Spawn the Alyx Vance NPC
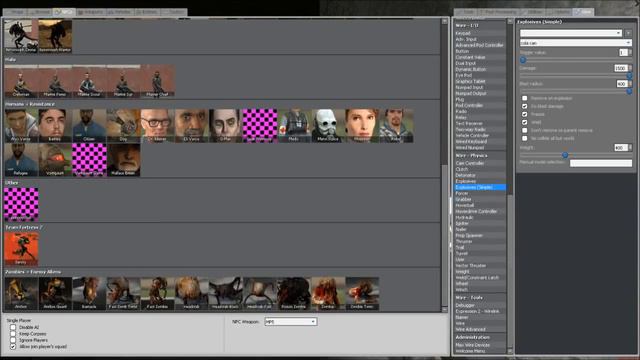640x360 pixels. [x=21, y=125]
